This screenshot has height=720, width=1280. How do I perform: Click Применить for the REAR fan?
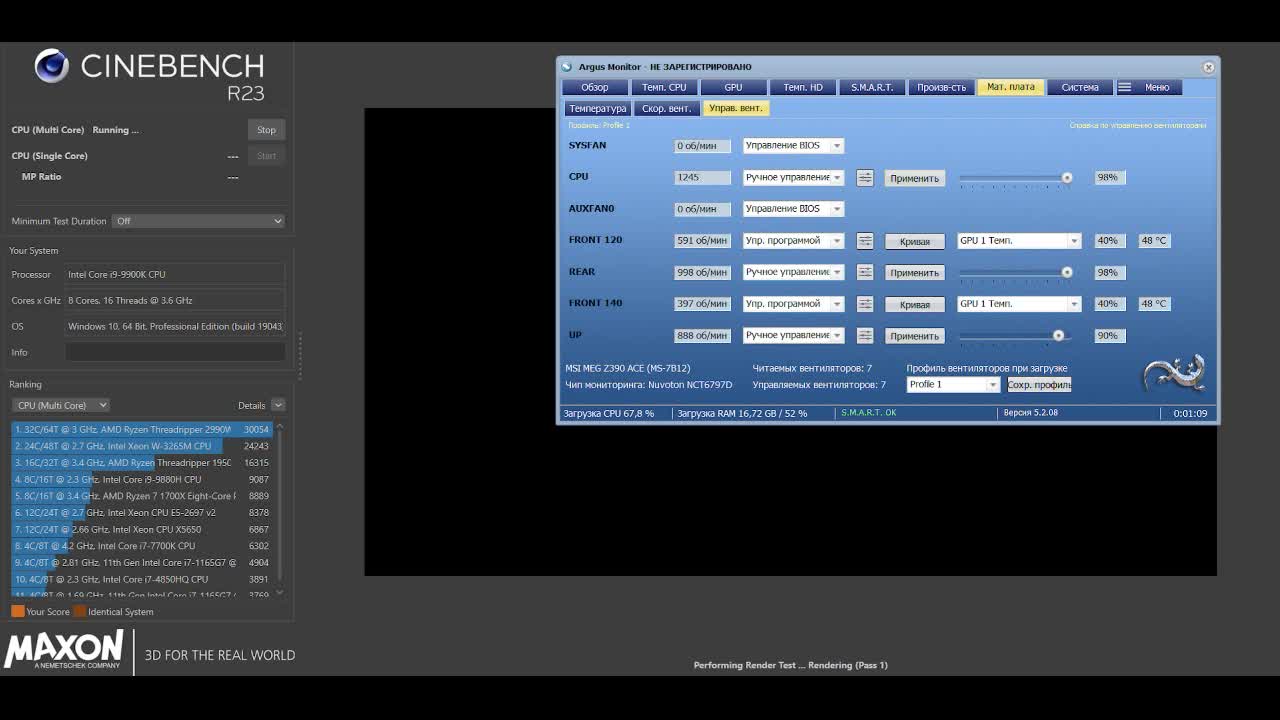pos(914,273)
